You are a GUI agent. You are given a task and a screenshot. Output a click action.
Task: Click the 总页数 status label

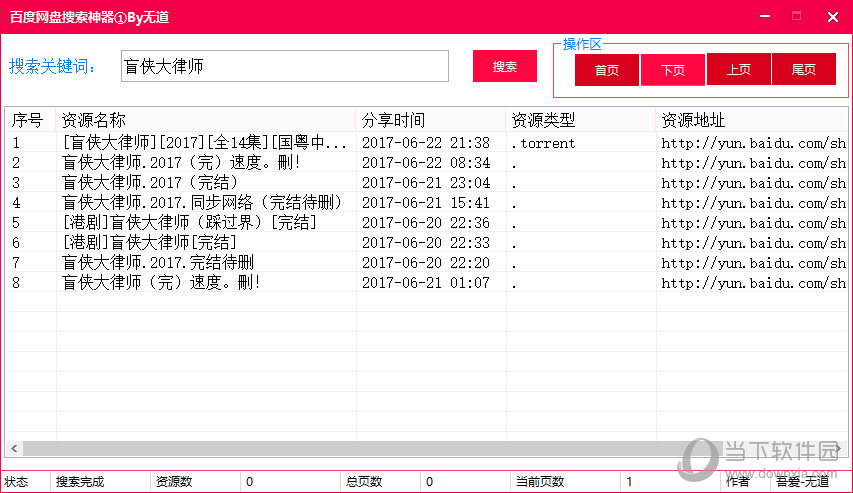pos(364,482)
